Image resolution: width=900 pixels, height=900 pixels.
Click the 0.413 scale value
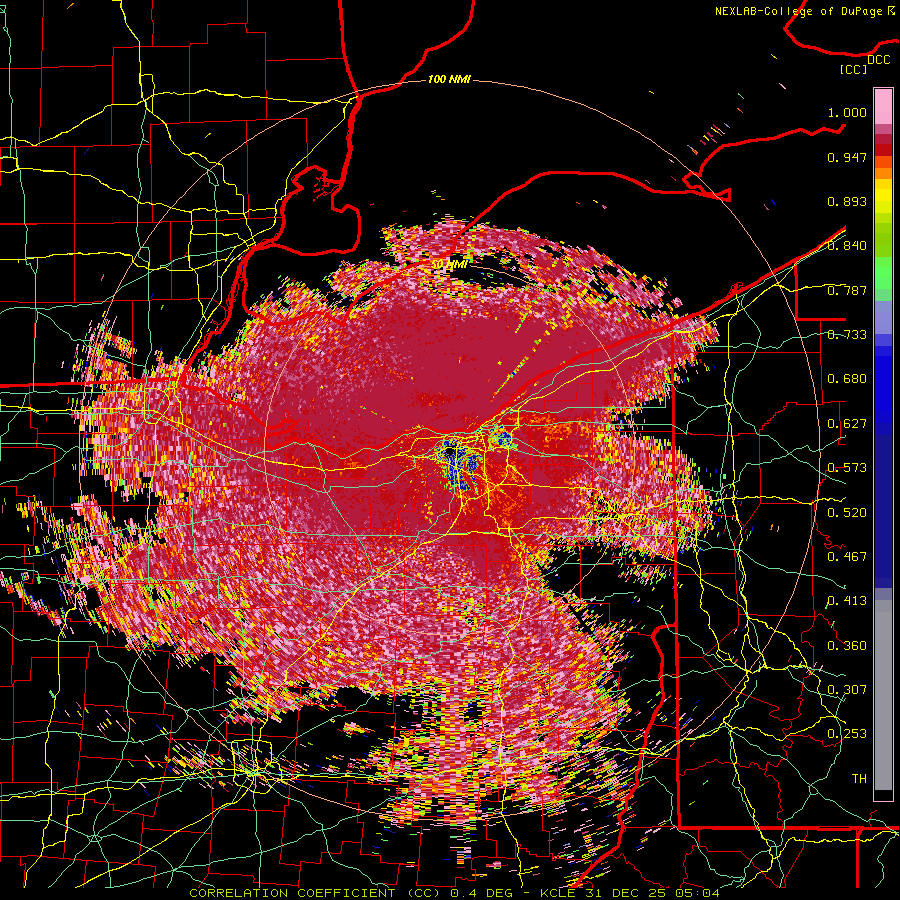847,601
